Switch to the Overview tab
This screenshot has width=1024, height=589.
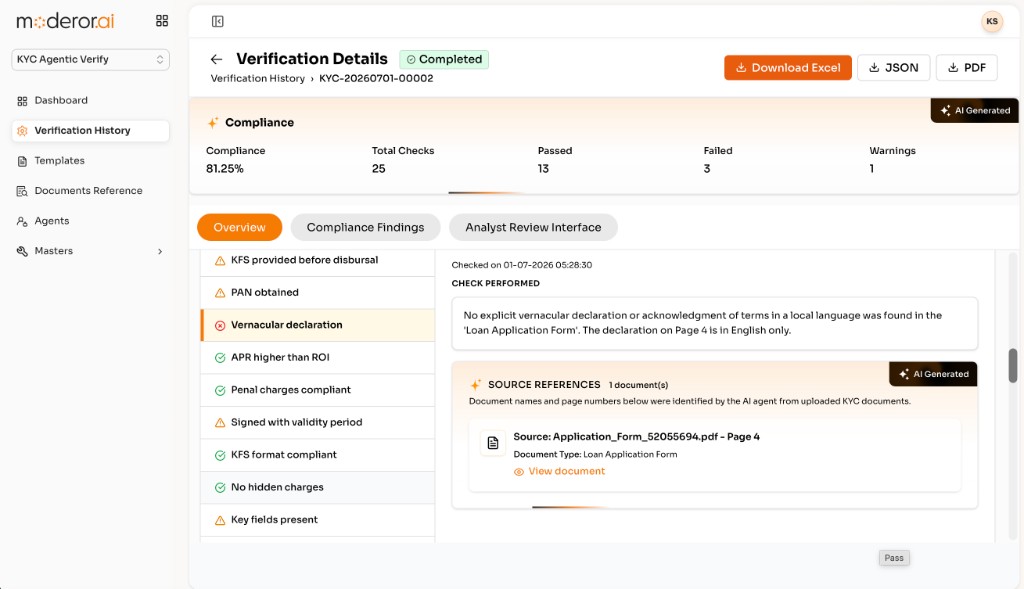[x=240, y=227]
